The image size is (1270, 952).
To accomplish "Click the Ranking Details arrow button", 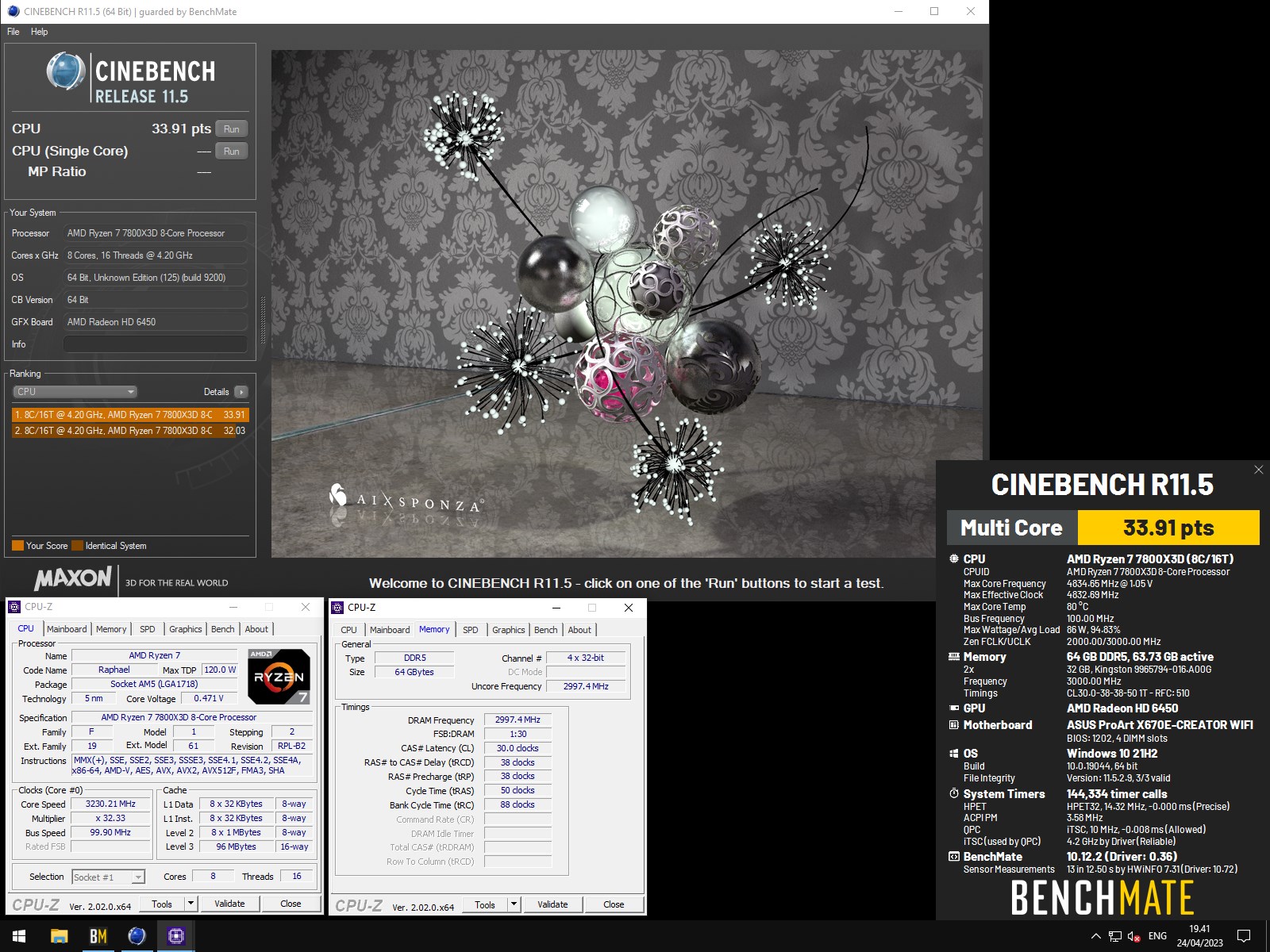I will click(x=241, y=392).
